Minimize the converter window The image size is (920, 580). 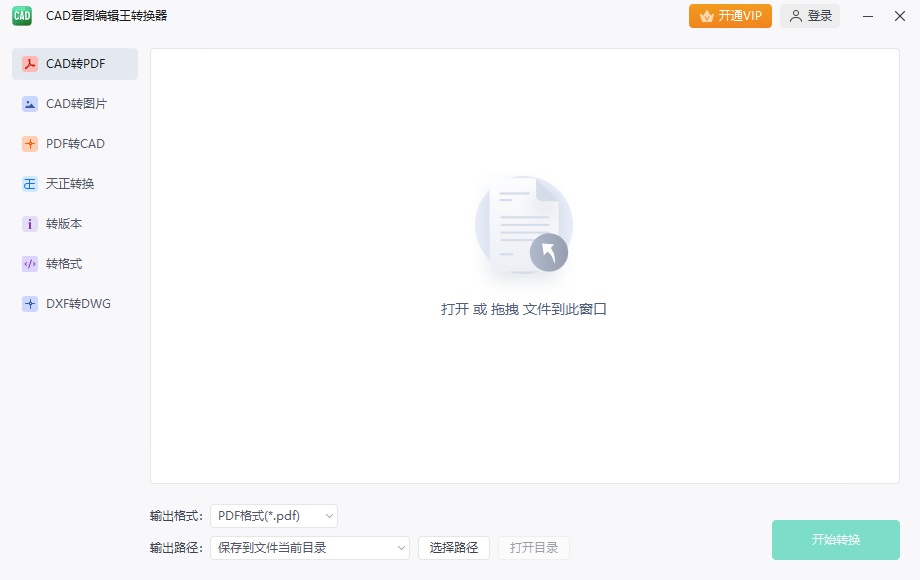868,16
